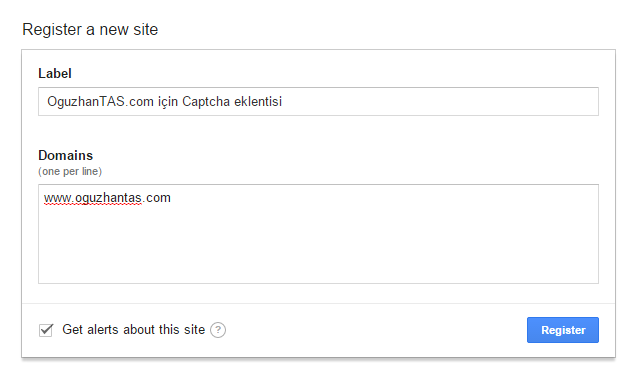632x372 pixels.
Task: Select the 'Register a new site' heading
Action: coord(90,29)
